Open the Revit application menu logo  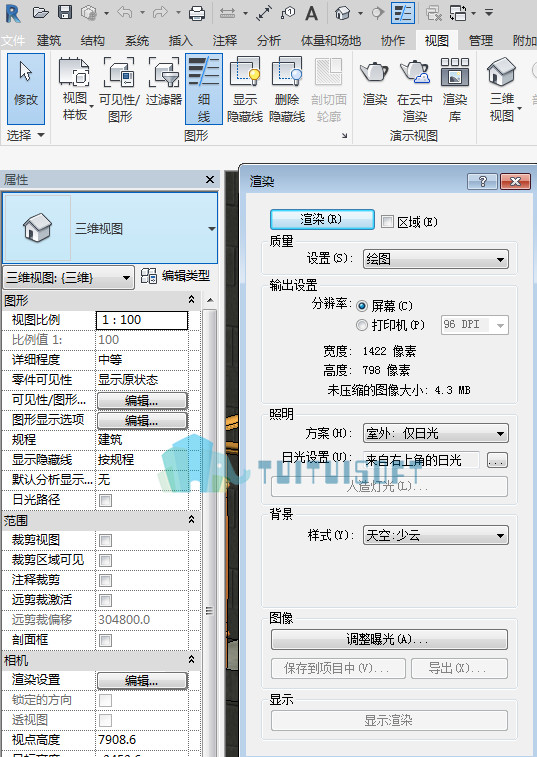pos(13,13)
